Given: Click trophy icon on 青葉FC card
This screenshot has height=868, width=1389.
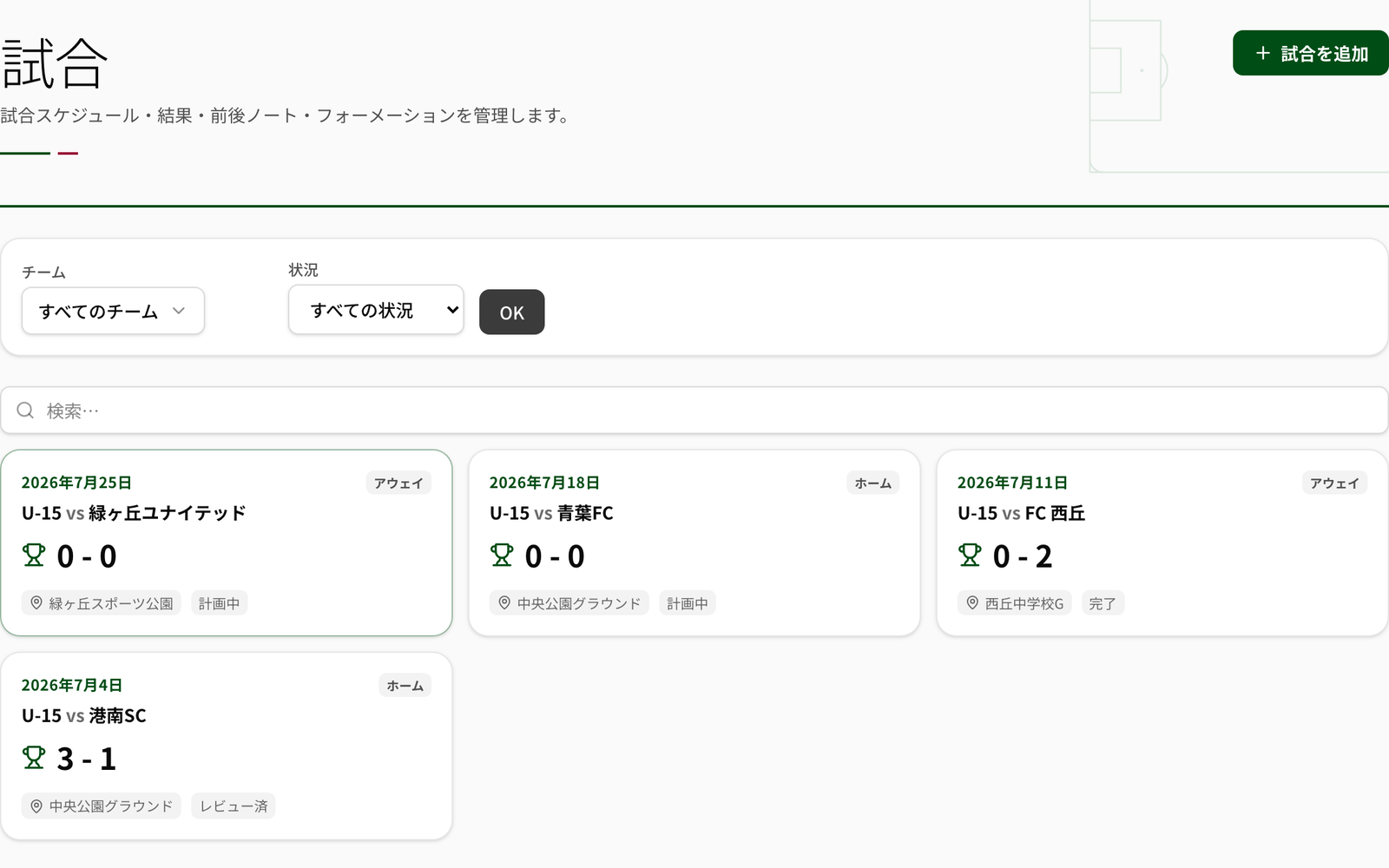Looking at the screenshot, I should [502, 555].
